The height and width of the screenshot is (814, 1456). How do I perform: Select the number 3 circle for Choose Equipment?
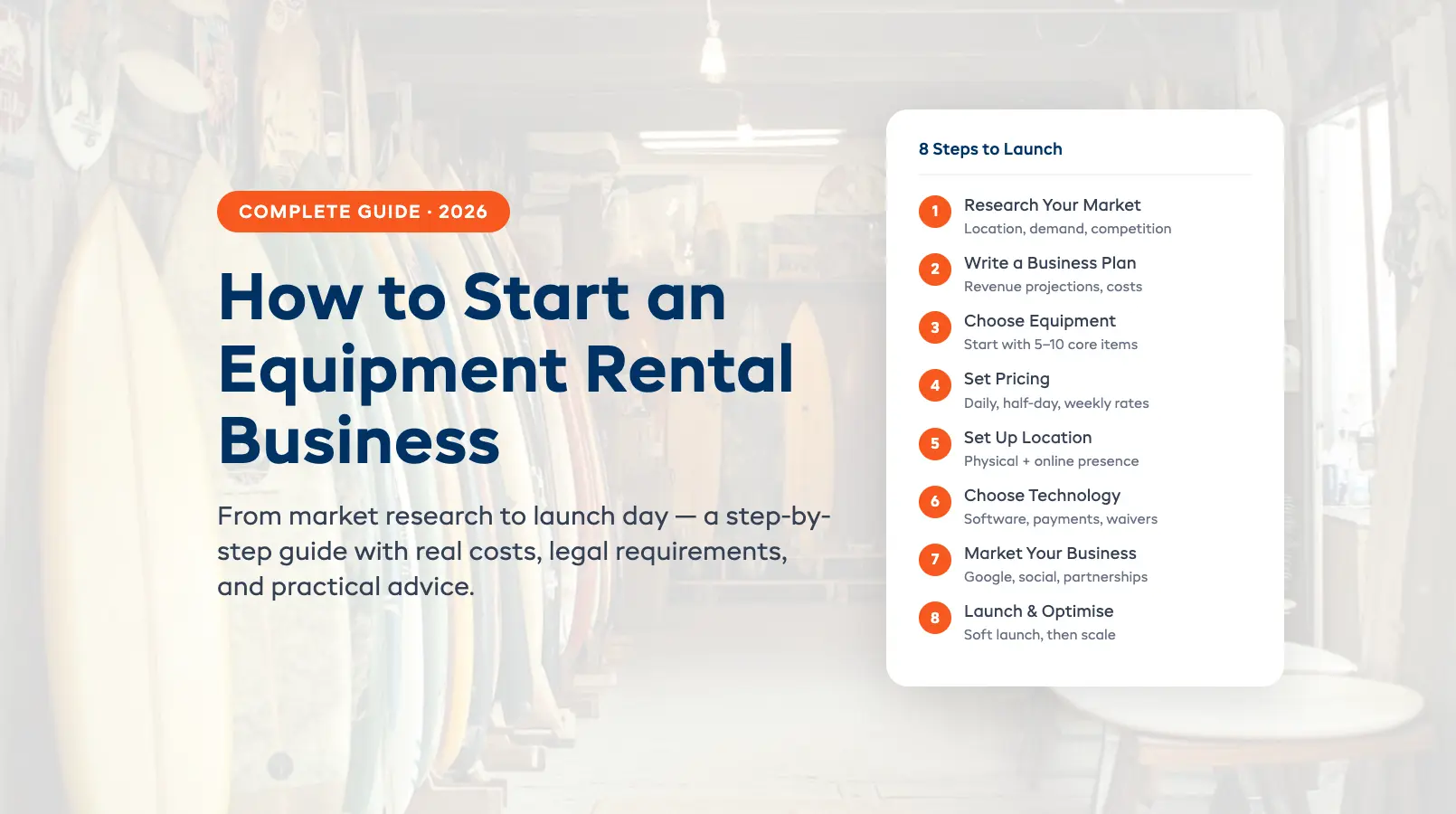tap(934, 327)
